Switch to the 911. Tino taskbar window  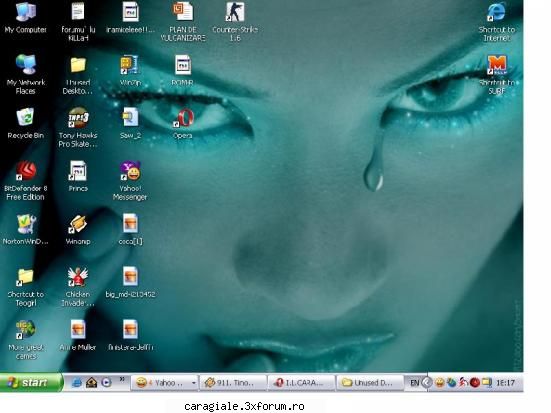(x=233, y=383)
